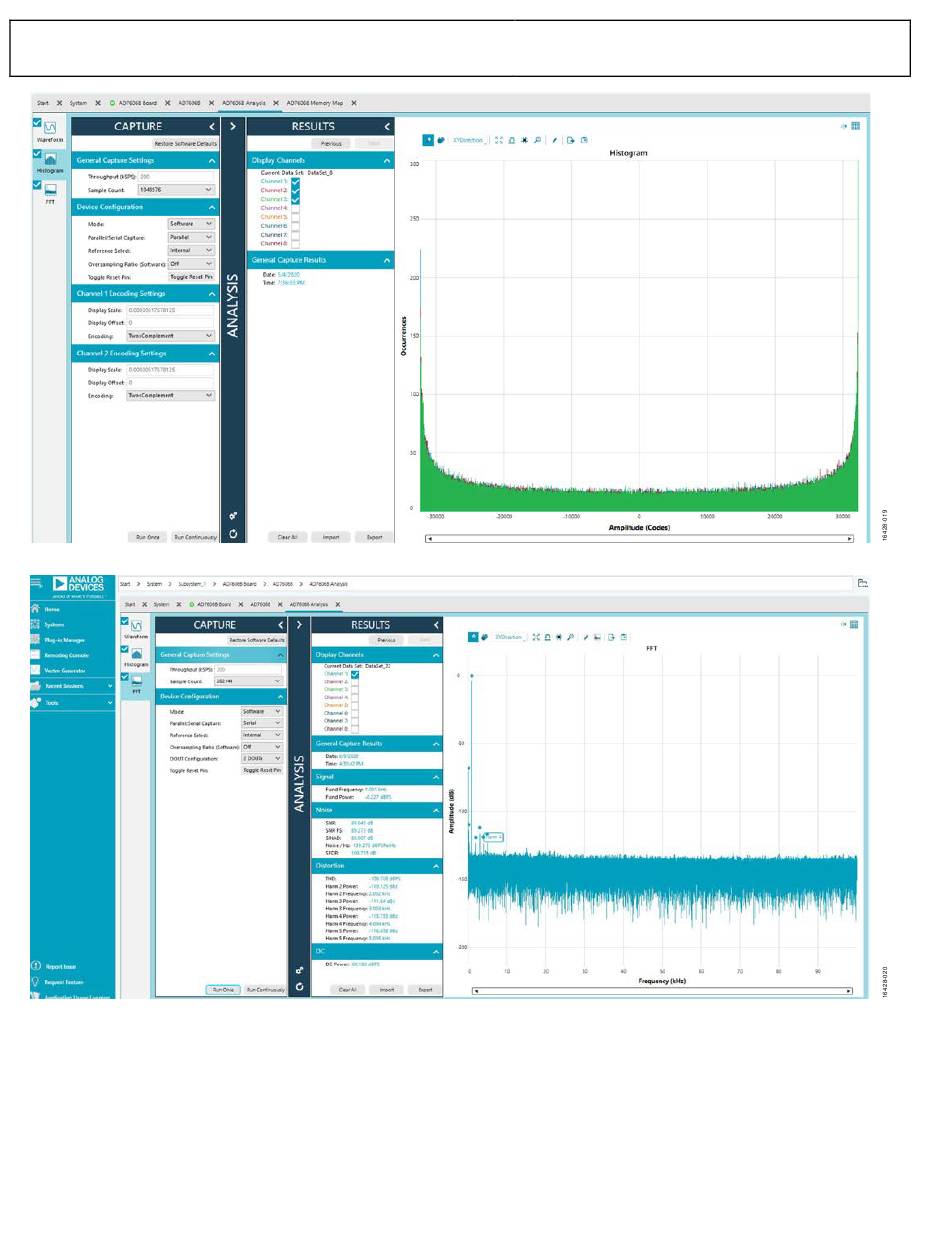Viewport: 950px width, 1254px height.
Task: Click Run Continuously in lower CAPTURE panel
Action: click(x=266, y=989)
